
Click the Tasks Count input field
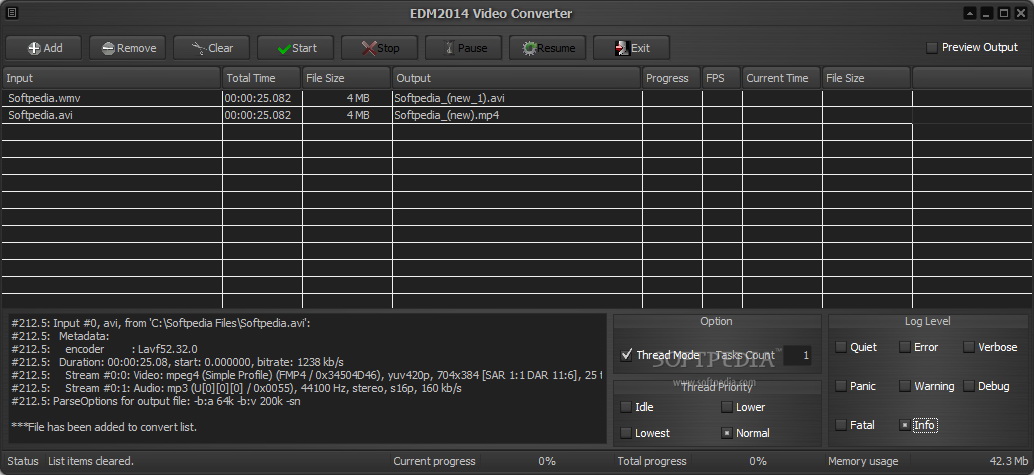[797, 355]
